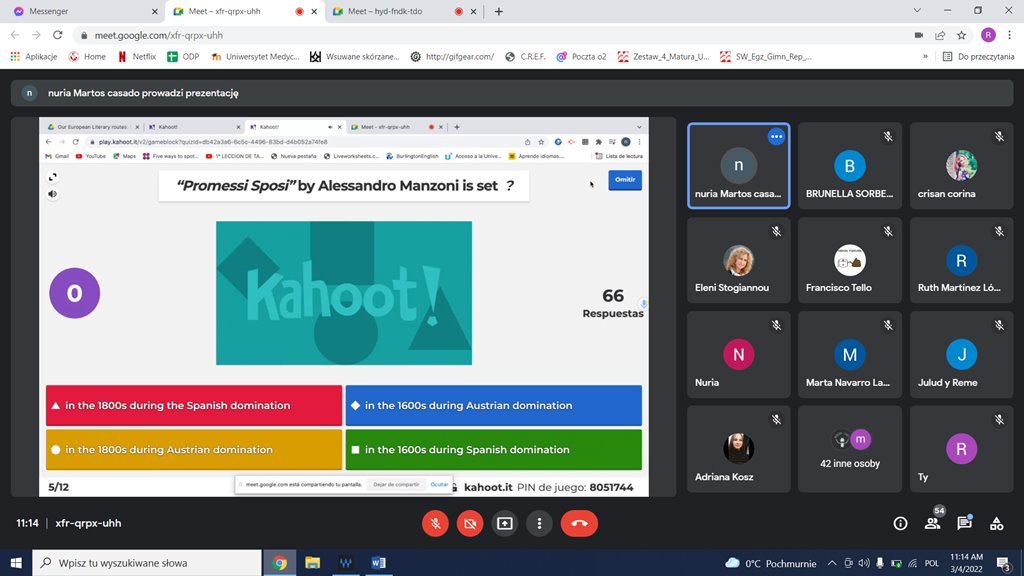Bookmark this page with the star

(961, 35)
